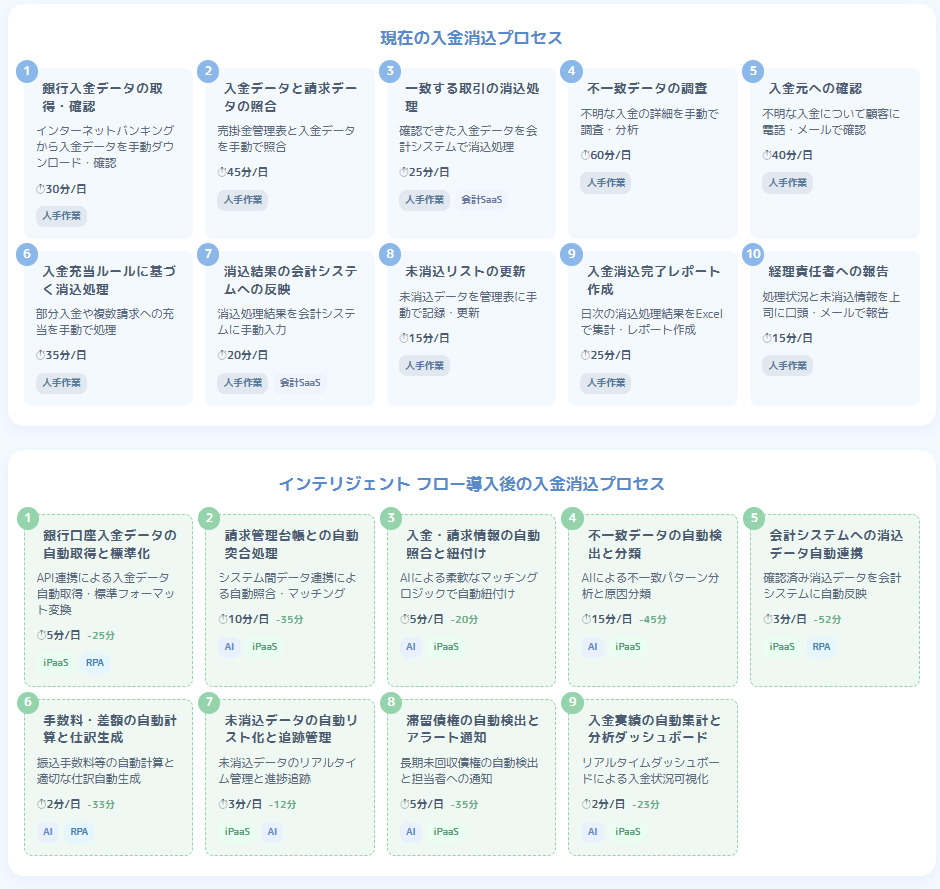Image resolution: width=940 pixels, height=889 pixels.
Task: Click the title 手数料・差額の自動計算と仕訳生成
Action: [110, 729]
